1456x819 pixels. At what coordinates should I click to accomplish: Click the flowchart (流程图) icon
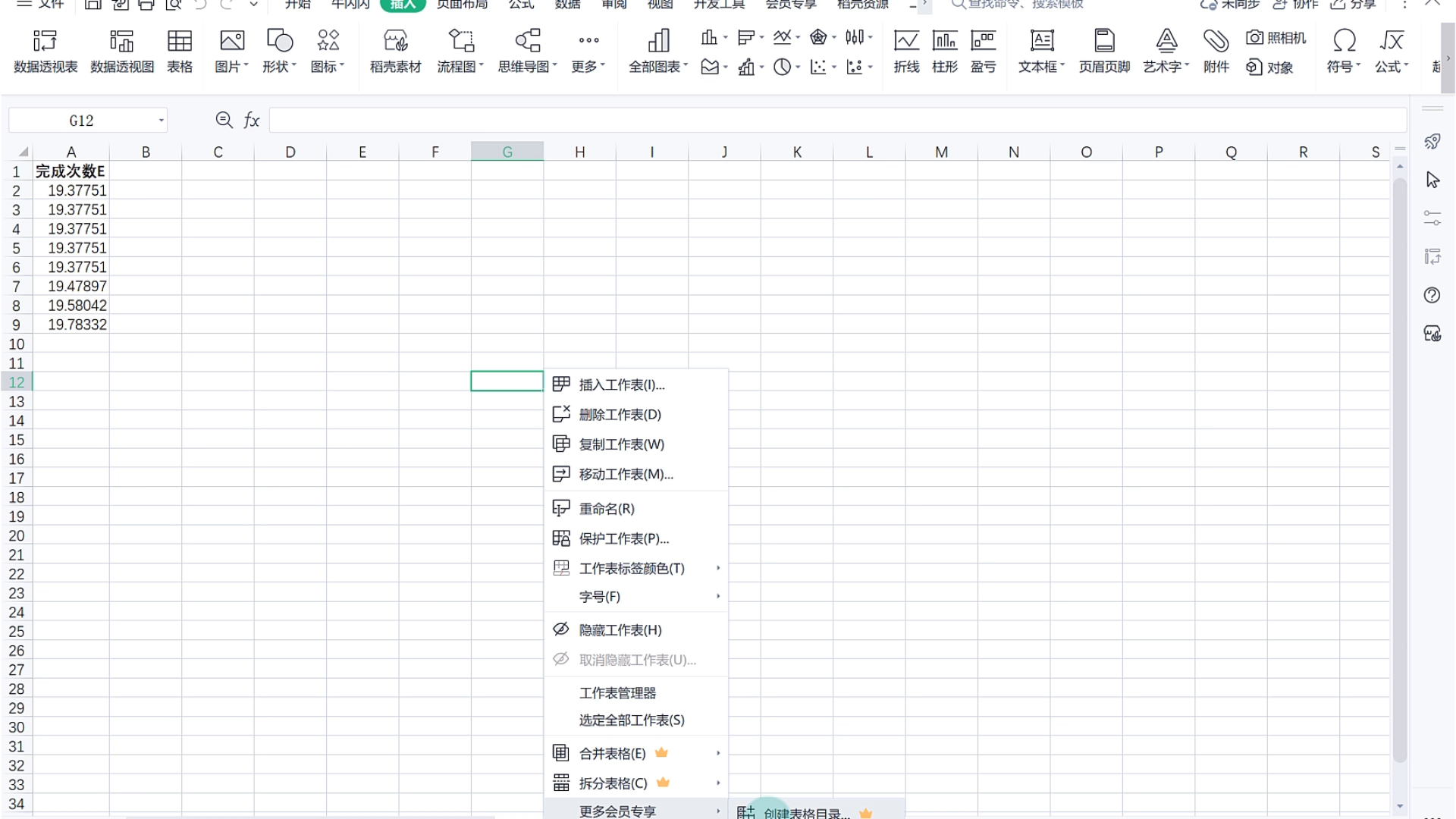tap(460, 41)
